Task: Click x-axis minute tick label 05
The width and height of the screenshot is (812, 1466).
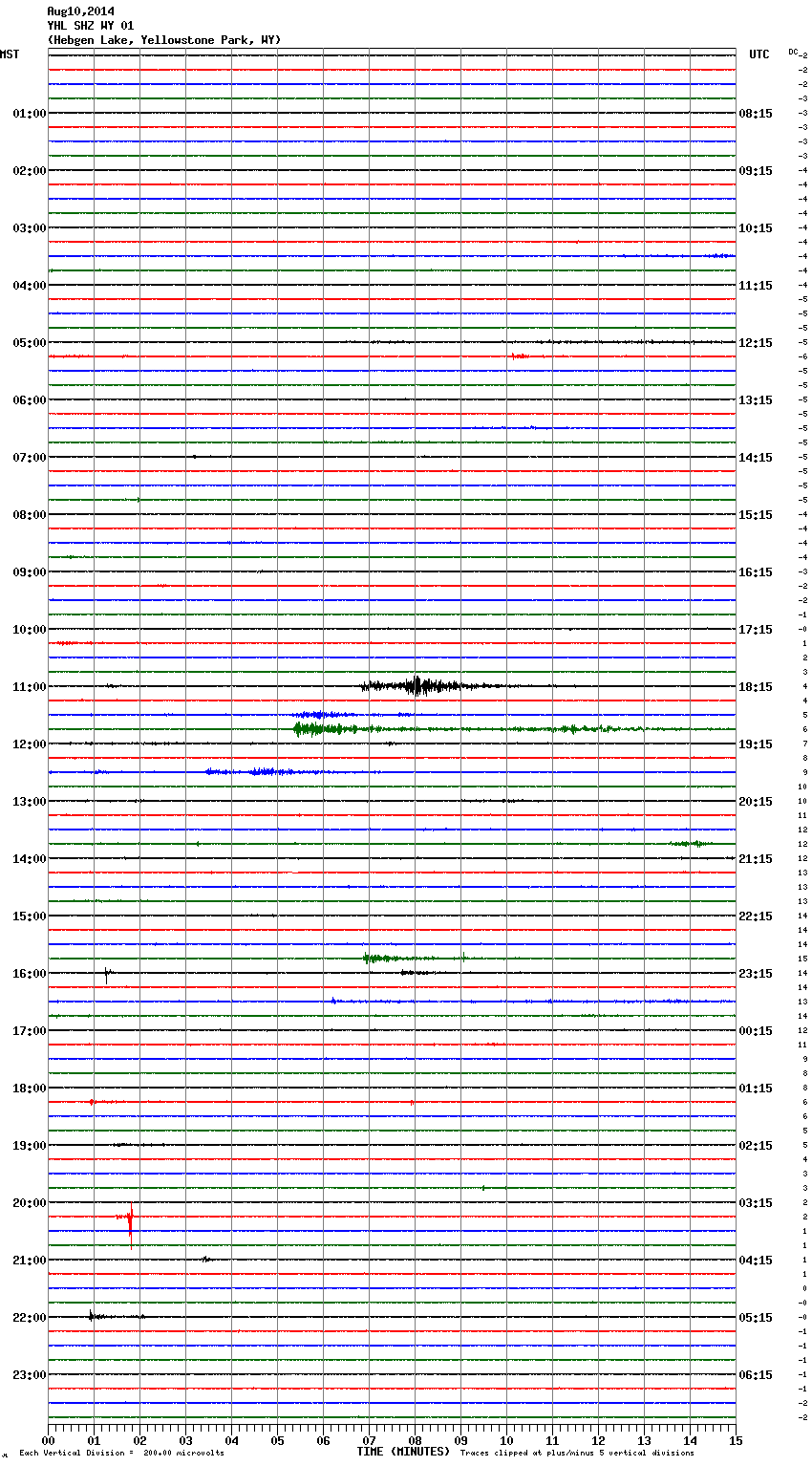Action: 277,1441
